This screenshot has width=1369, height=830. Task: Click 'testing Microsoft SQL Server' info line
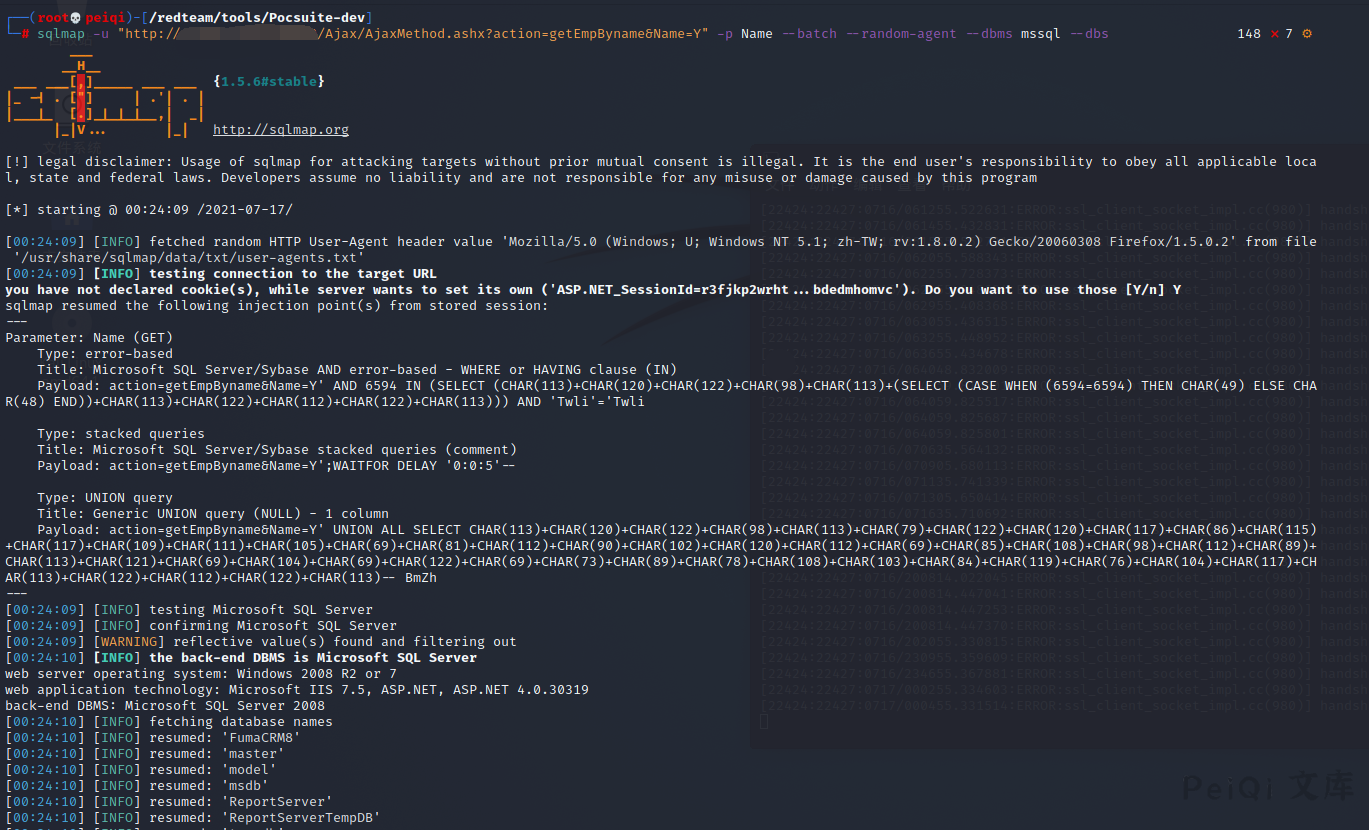(189, 610)
